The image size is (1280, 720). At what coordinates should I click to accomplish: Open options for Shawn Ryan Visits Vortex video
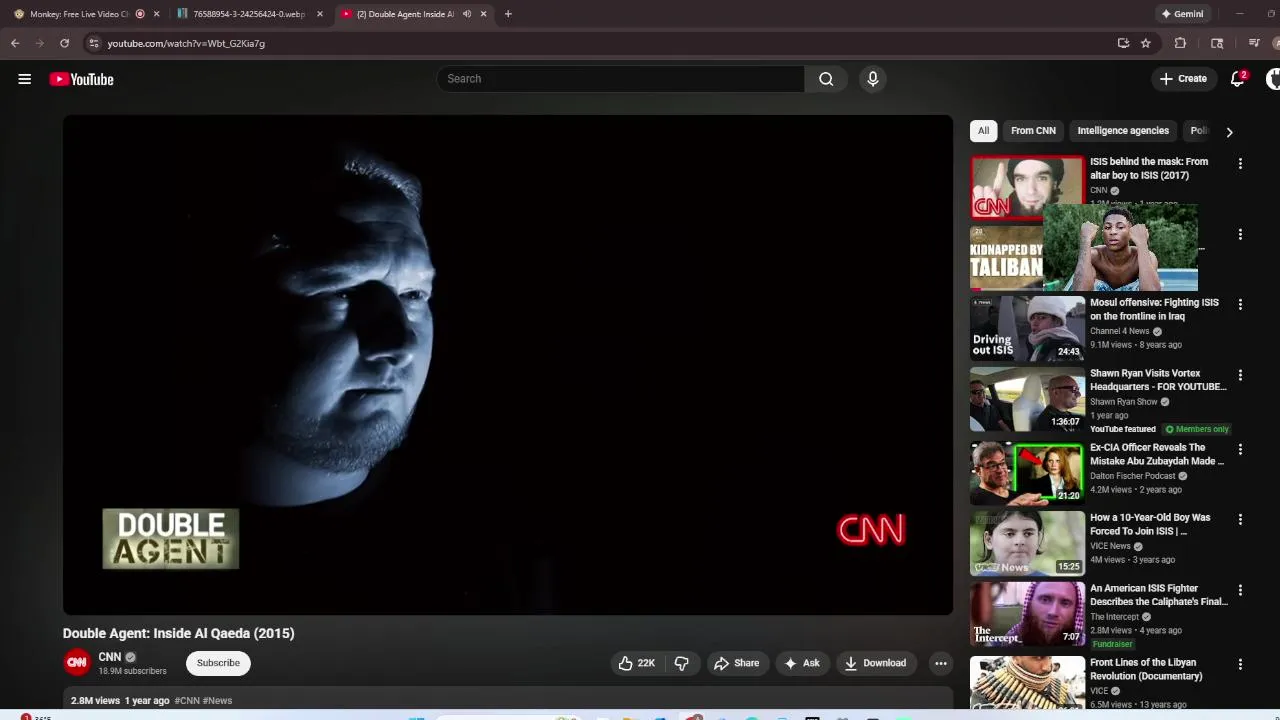tap(1240, 375)
